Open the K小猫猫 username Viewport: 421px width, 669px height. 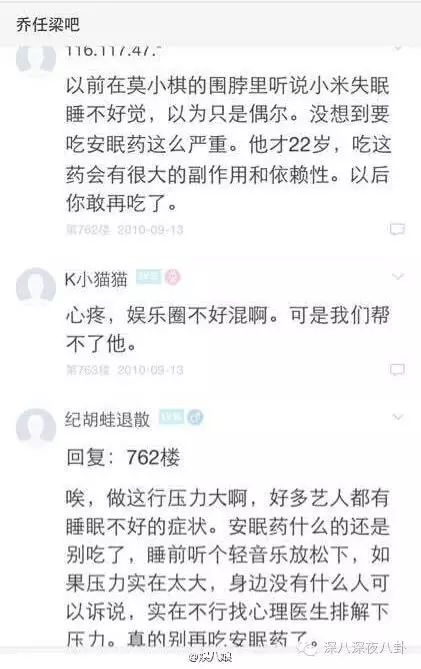coord(96,279)
